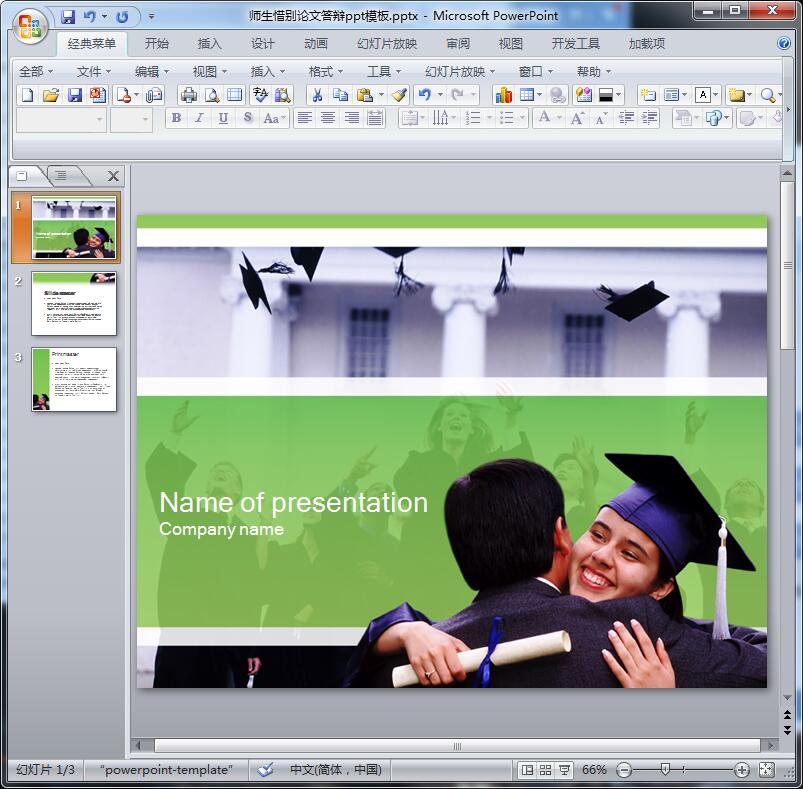The width and height of the screenshot is (803, 789).
Task: Open the 动画 ribbon tab
Action: click(315, 44)
